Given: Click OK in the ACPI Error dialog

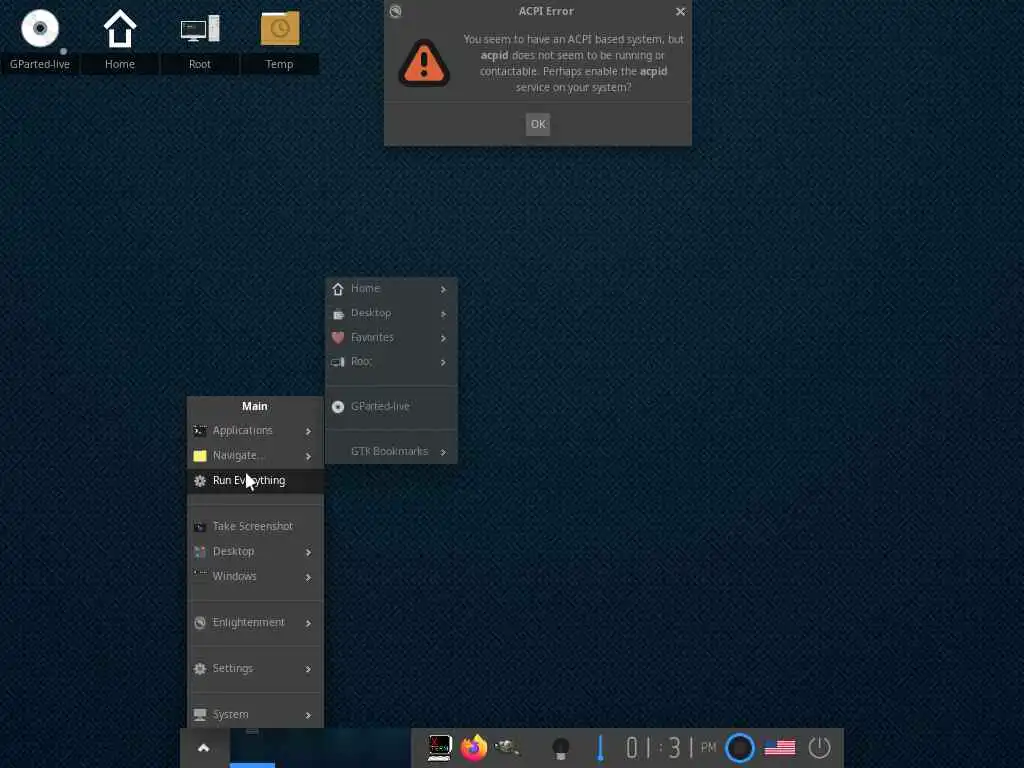Looking at the screenshot, I should (537, 124).
